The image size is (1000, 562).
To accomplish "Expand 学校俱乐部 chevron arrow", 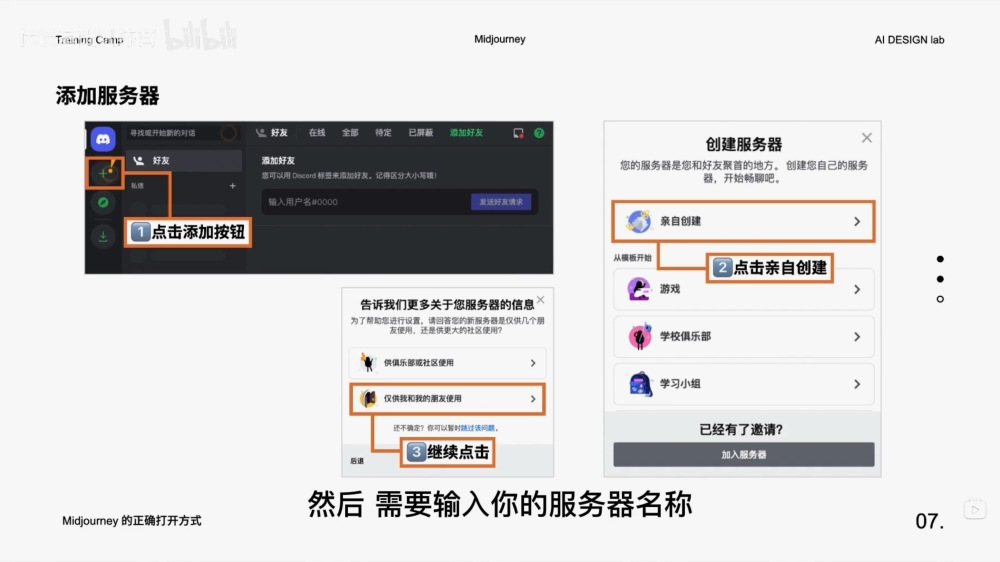I will (857, 337).
